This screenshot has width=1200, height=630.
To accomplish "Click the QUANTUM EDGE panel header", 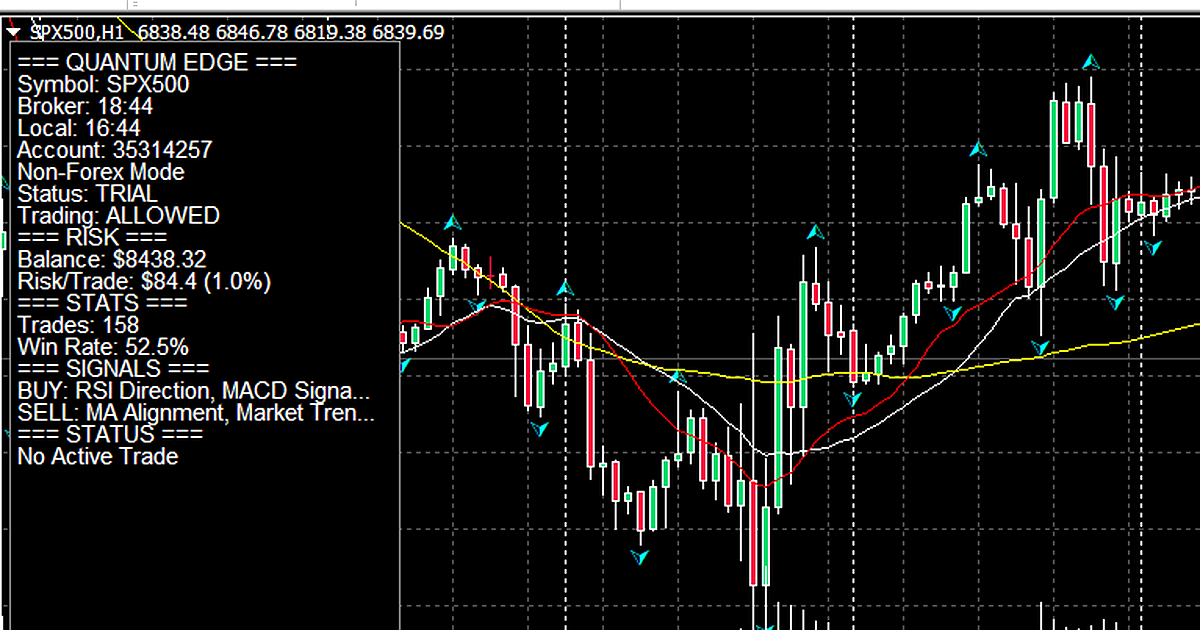I will pos(156,62).
